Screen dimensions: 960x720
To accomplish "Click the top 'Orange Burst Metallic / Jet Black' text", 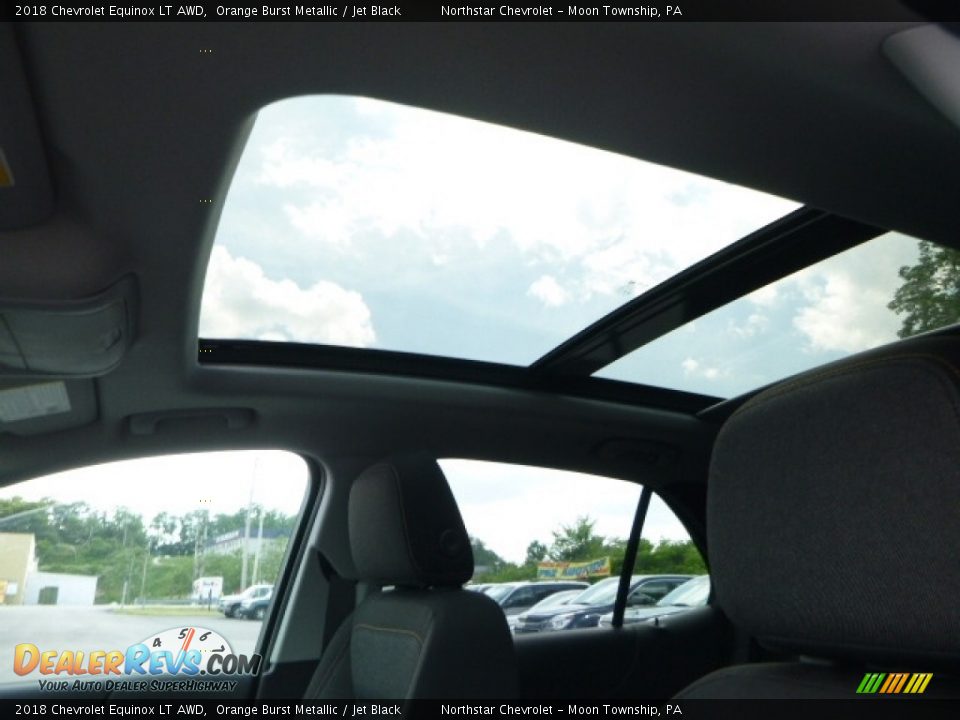I will point(308,11).
